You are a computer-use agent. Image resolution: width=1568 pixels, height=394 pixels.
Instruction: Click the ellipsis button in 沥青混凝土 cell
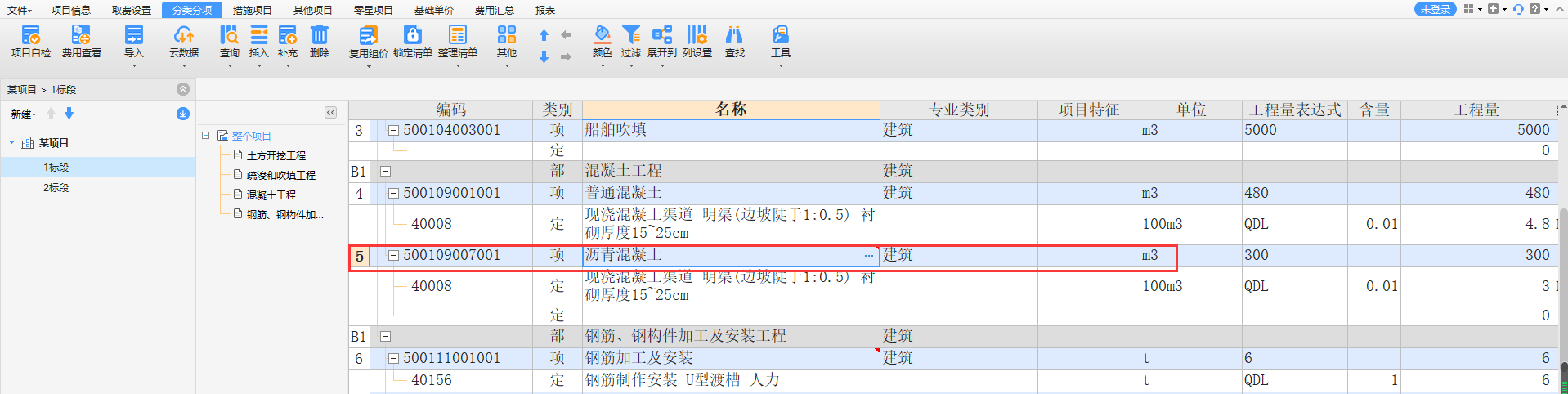click(868, 256)
